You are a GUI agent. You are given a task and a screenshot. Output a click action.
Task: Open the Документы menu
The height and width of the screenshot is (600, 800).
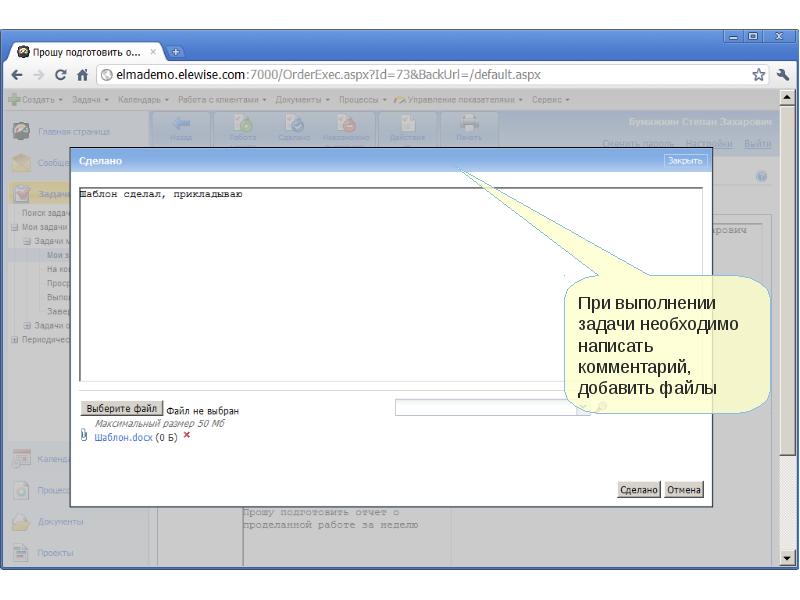click(x=302, y=100)
